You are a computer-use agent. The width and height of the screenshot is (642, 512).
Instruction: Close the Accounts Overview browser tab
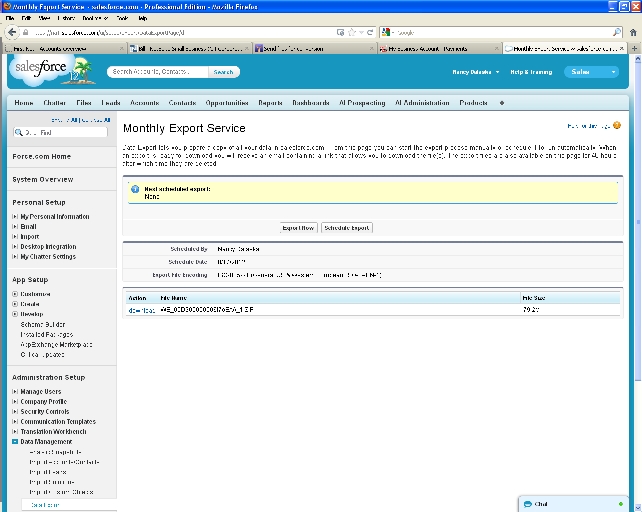[x=122, y=48]
